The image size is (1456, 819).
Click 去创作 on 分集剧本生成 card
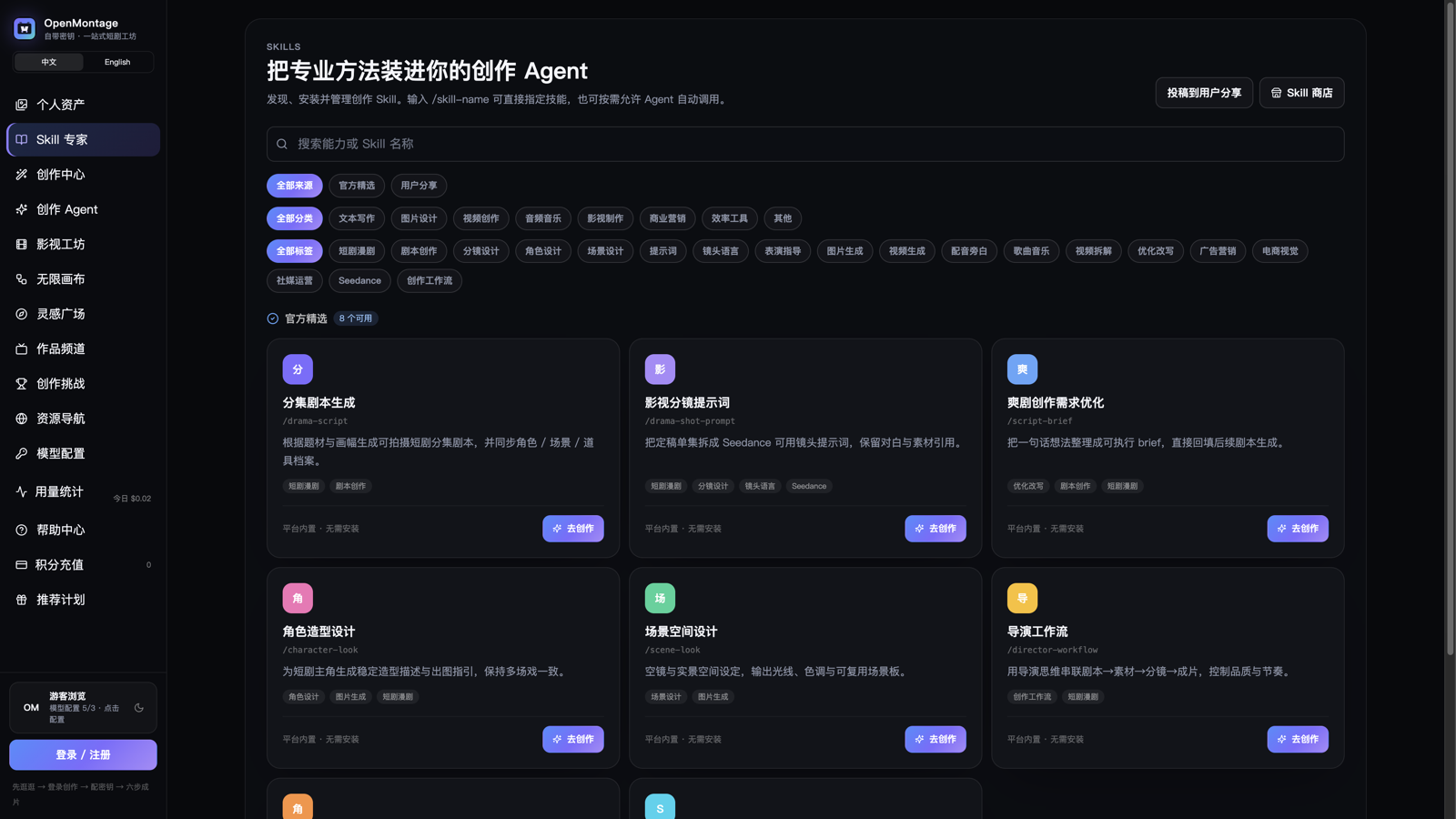(x=573, y=529)
